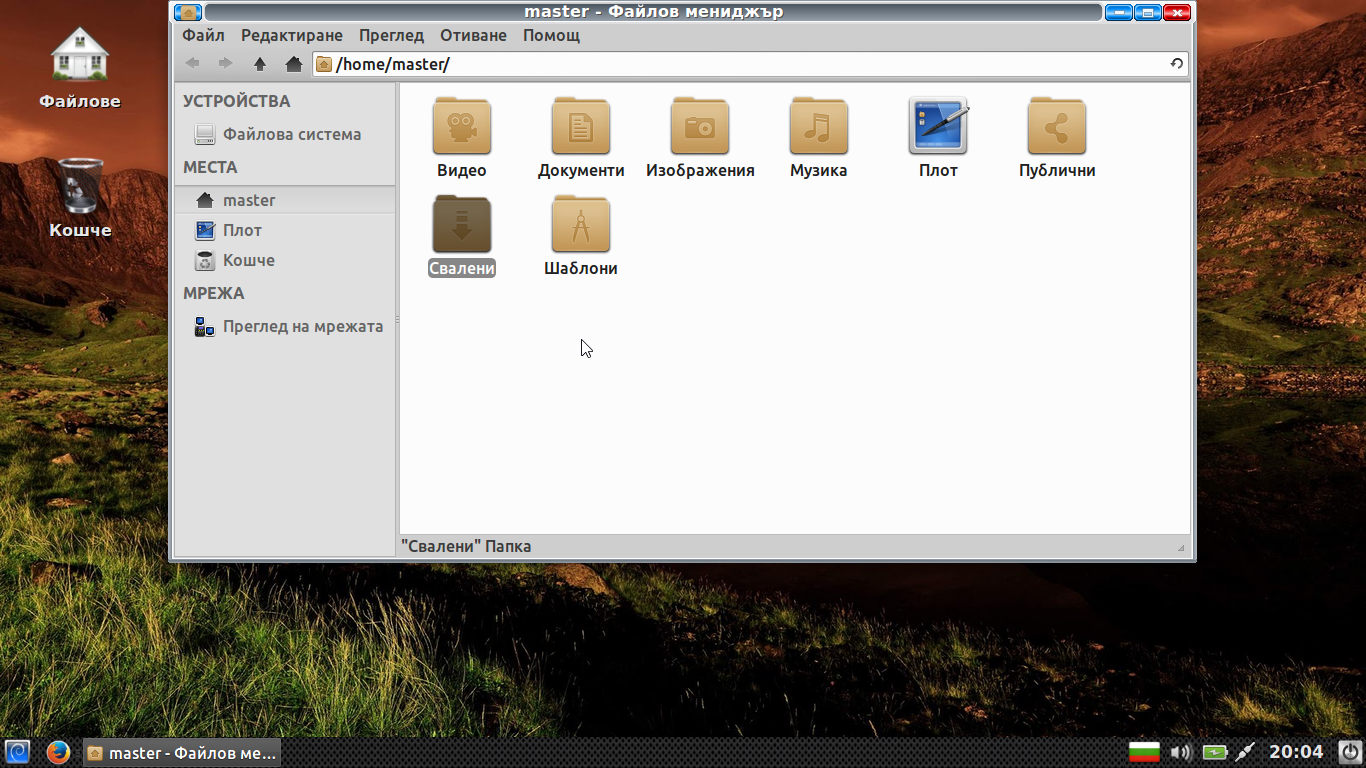
Task: Go back with the left arrow
Action: click(193, 64)
